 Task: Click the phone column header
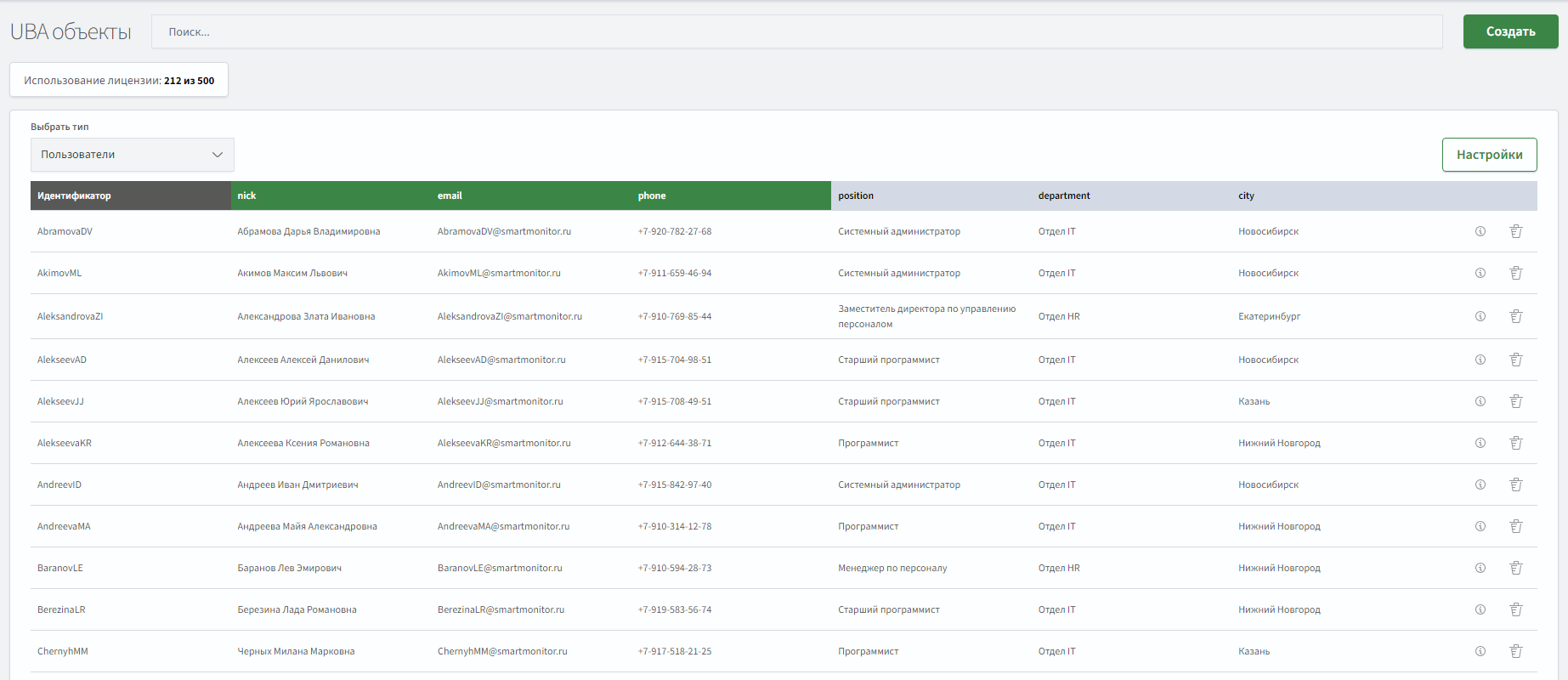[x=731, y=195]
